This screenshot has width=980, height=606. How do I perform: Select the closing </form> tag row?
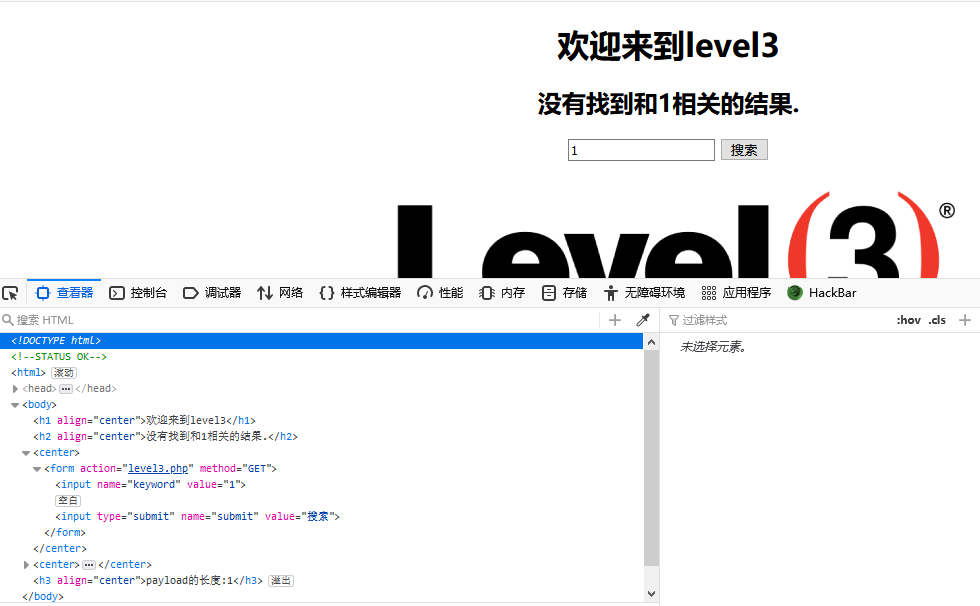click(321, 533)
